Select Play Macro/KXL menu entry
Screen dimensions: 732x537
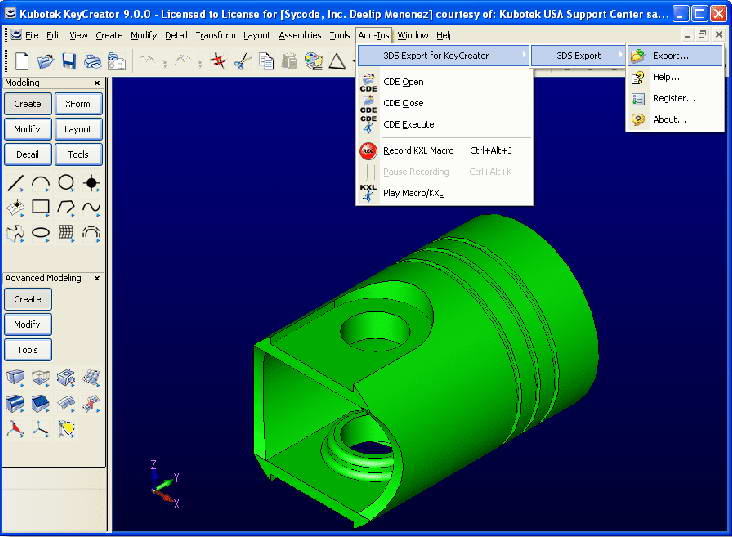(444, 193)
